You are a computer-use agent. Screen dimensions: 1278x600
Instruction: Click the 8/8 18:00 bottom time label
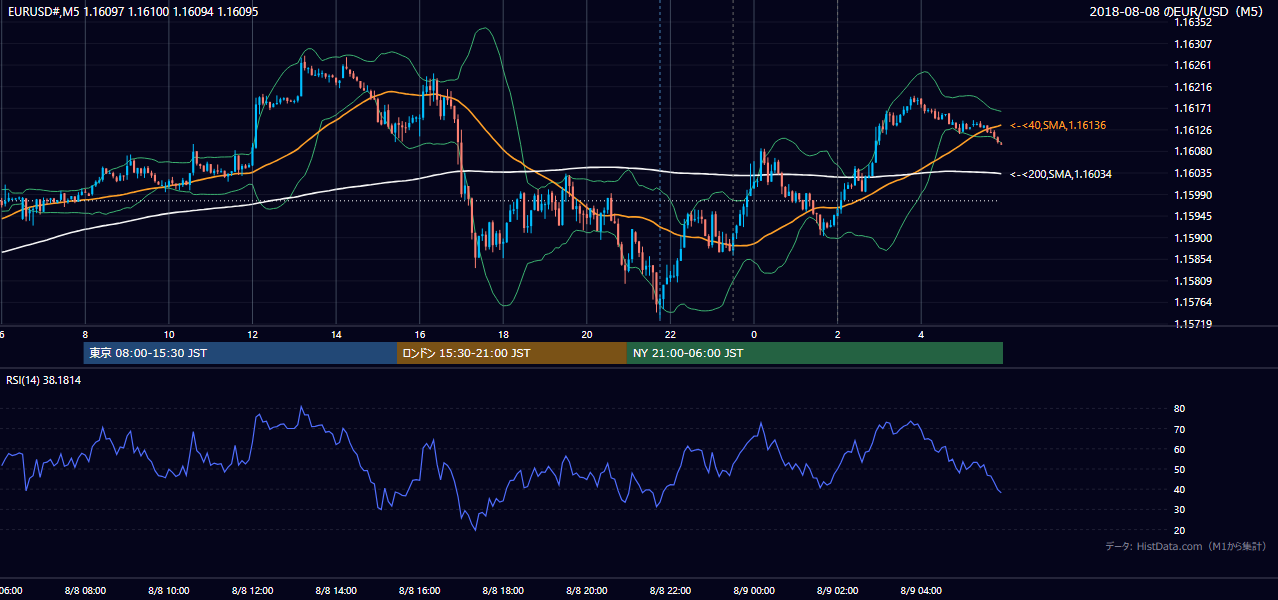click(503, 590)
